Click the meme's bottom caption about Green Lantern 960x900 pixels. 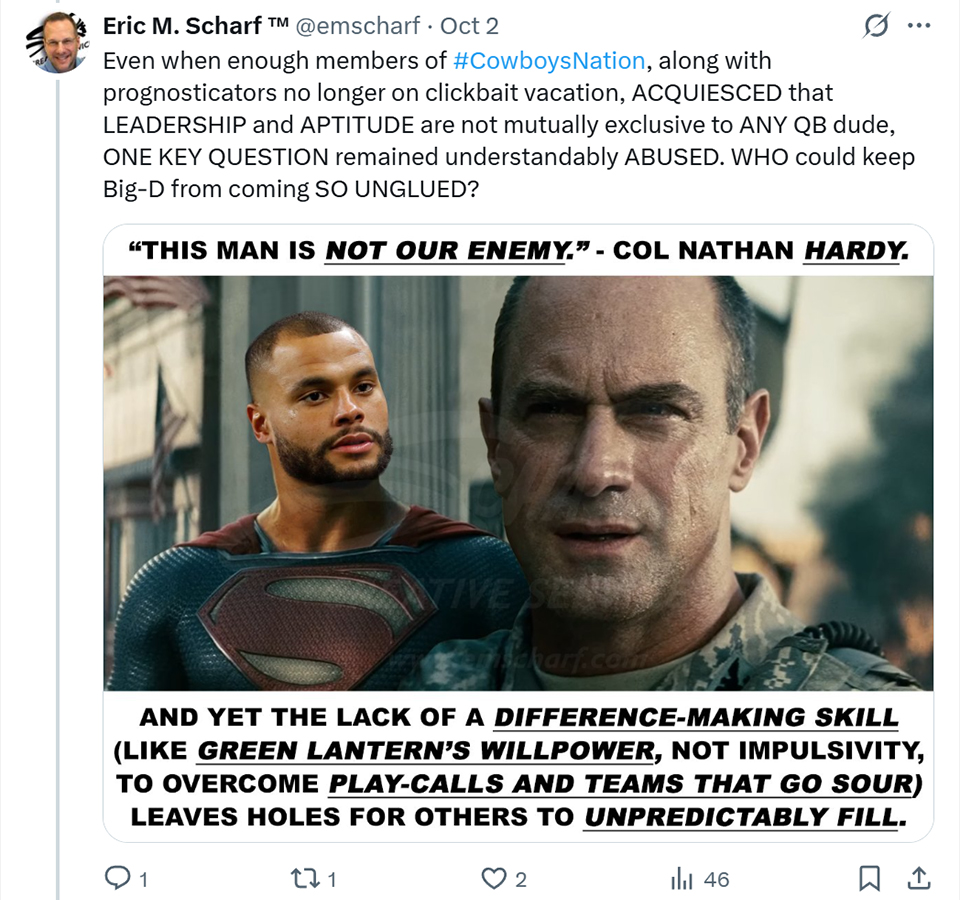click(x=518, y=766)
